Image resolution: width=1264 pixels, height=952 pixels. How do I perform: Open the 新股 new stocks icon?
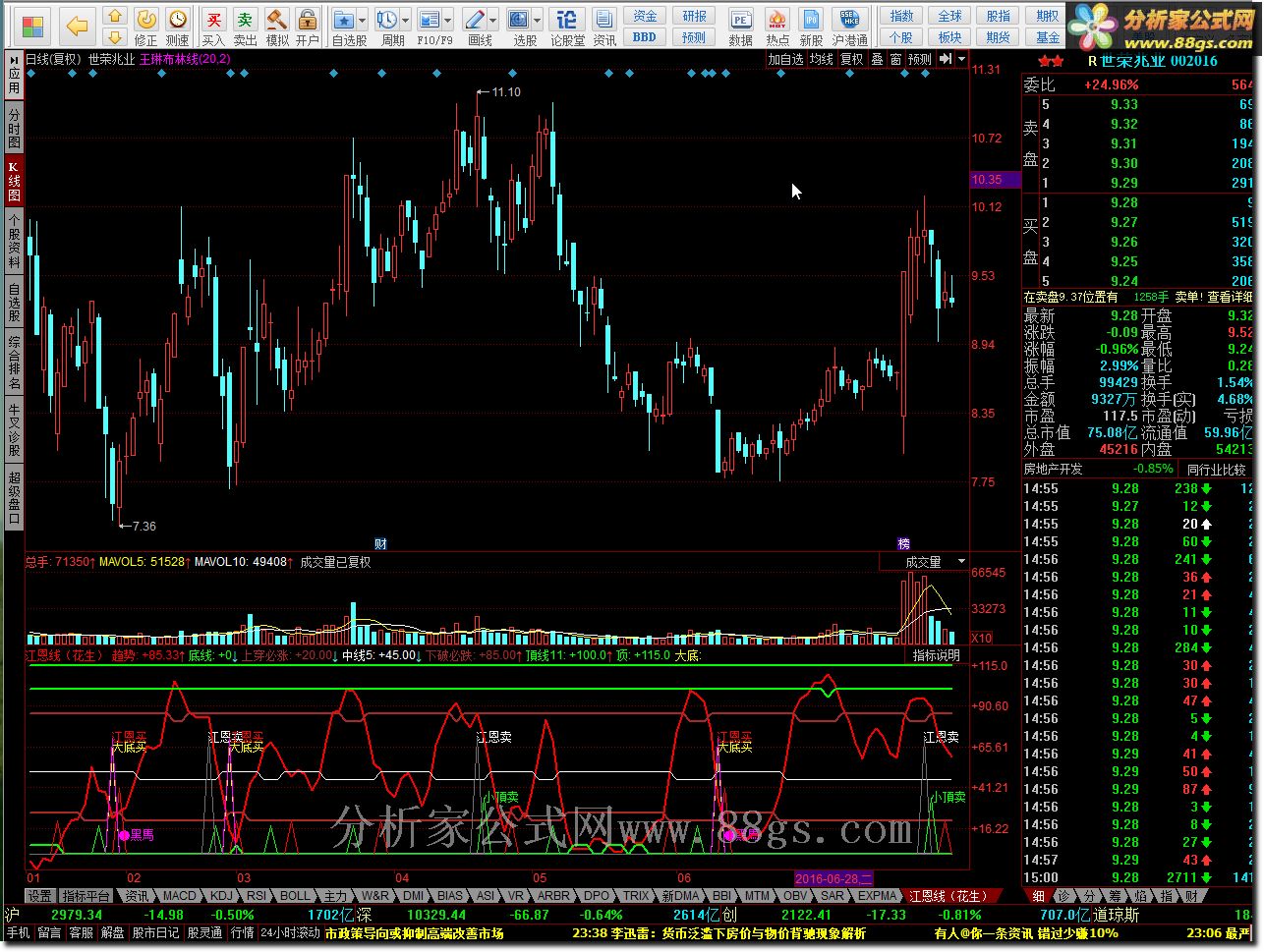click(x=811, y=27)
